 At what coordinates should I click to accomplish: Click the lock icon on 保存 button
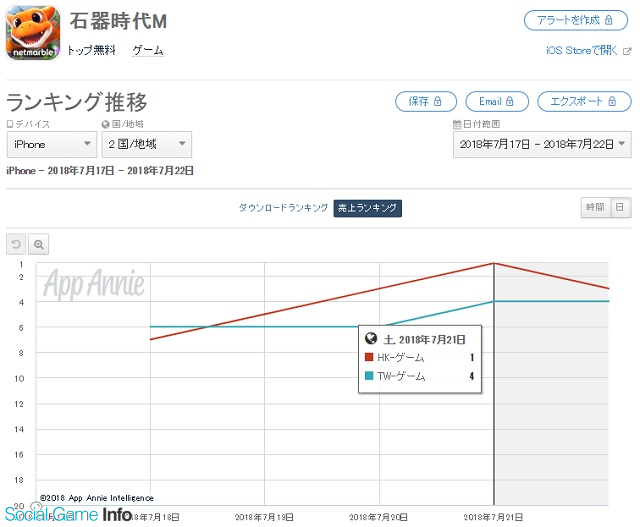click(438, 101)
